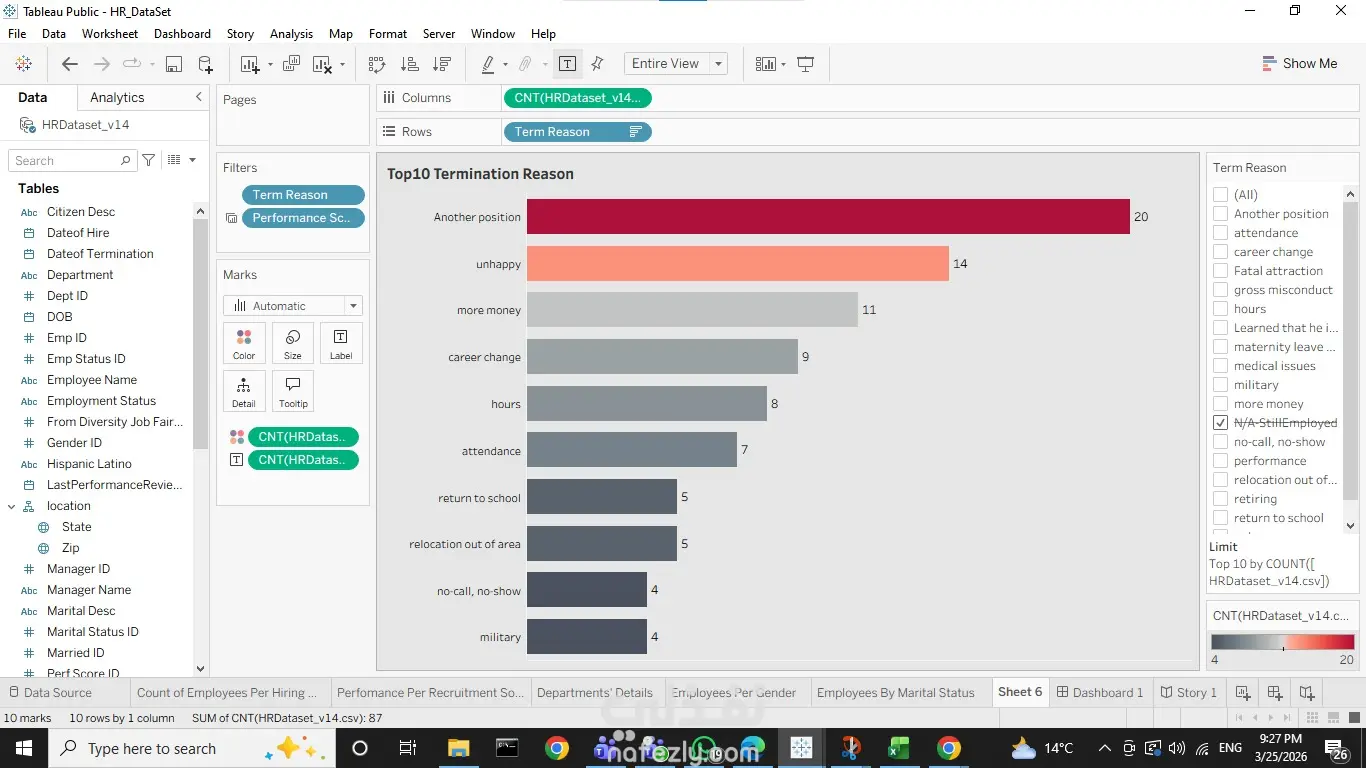Open the Analysis menu

click(x=291, y=34)
